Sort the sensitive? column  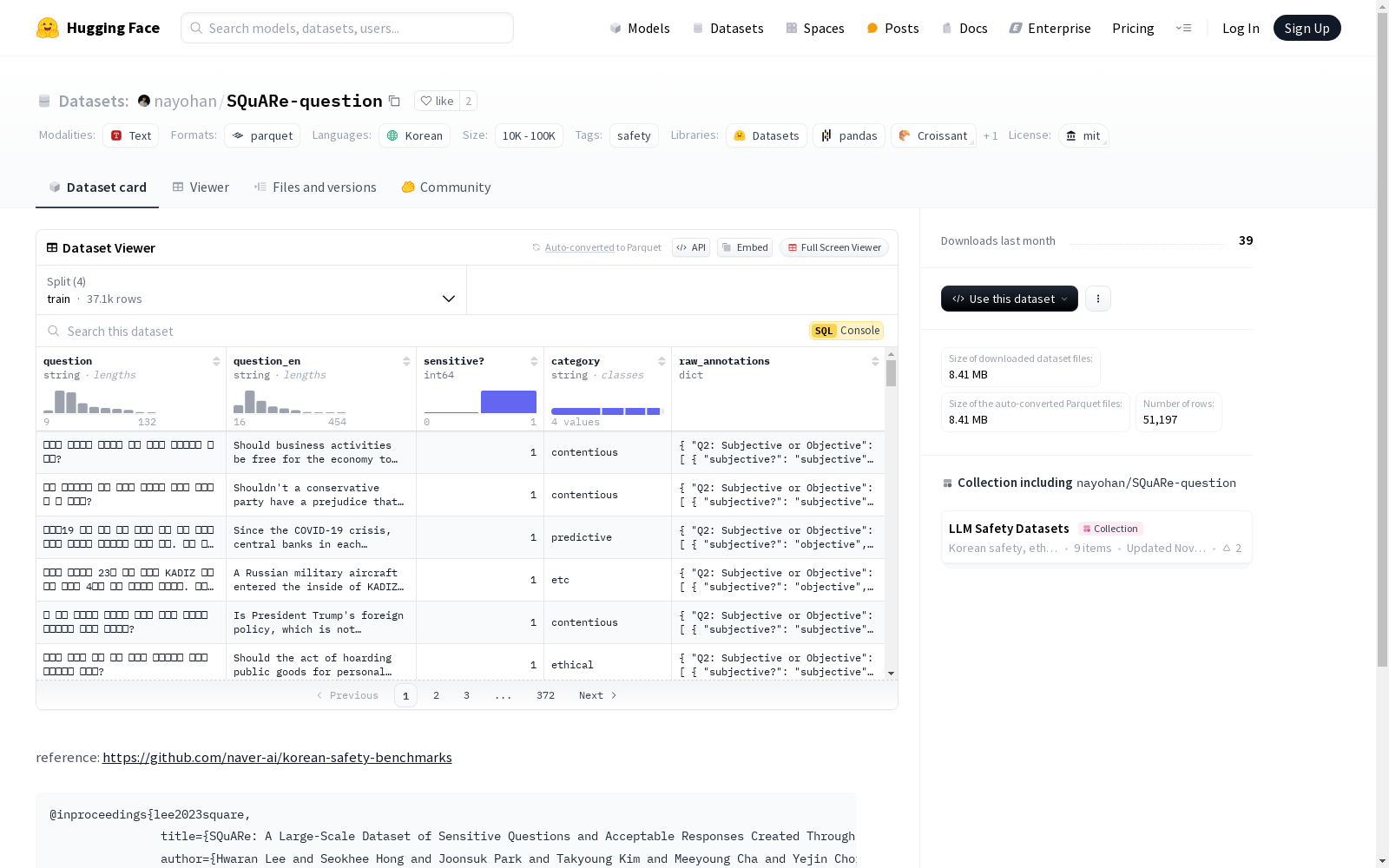point(534,361)
